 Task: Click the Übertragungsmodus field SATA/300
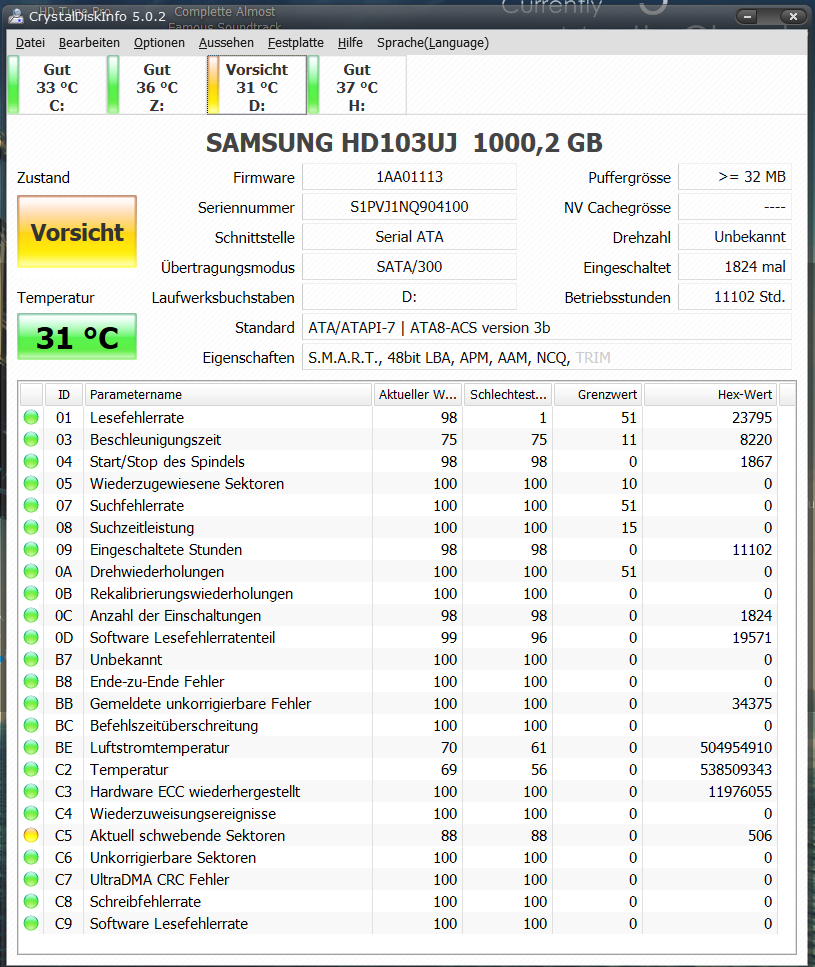(x=409, y=267)
